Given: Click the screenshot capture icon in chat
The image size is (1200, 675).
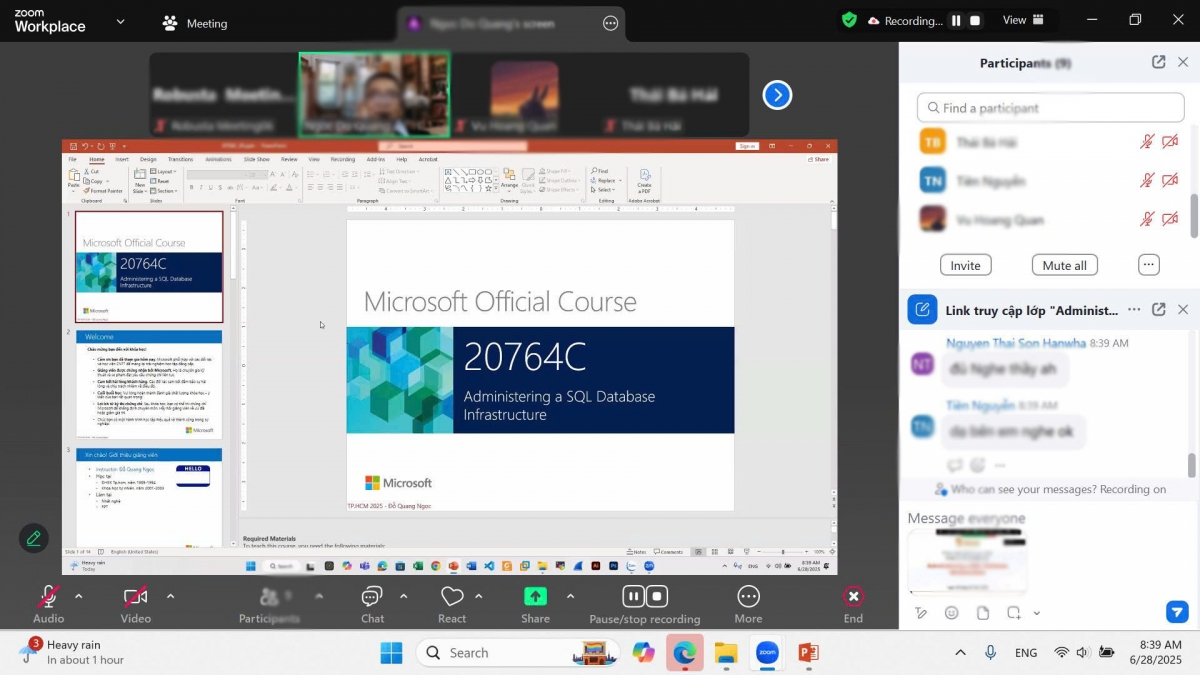Looking at the screenshot, I should pyautogui.click(x=1014, y=613).
